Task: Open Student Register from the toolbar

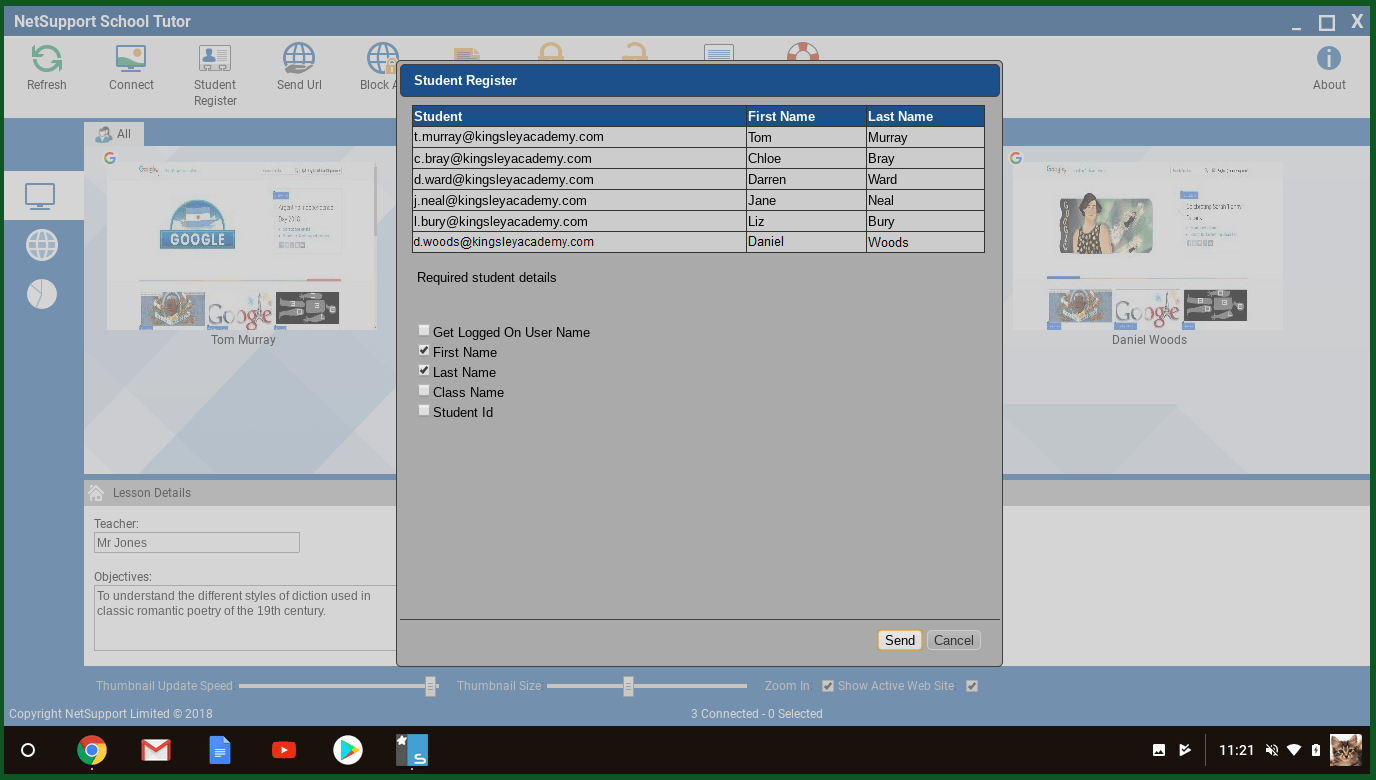Action: click(x=215, y=60)
